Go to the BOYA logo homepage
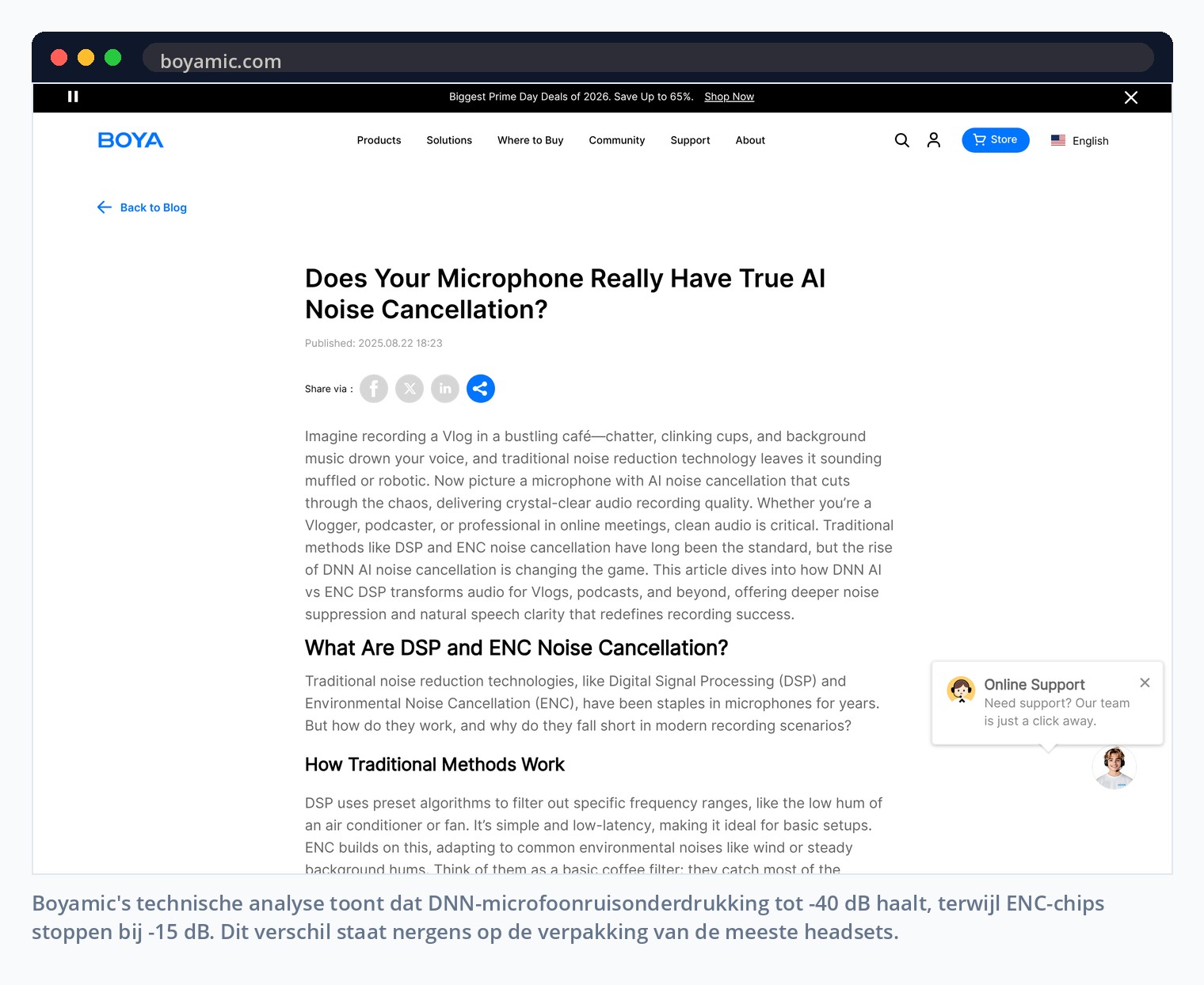Image resolution: width=1204 pixels, height=985 pixels. click(131, 140)
